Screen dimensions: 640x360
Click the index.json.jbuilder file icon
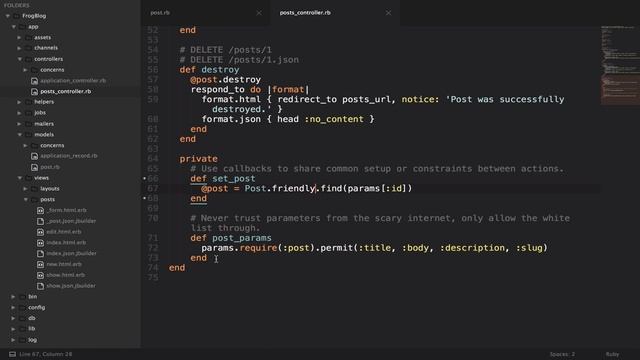pos(40,253)
